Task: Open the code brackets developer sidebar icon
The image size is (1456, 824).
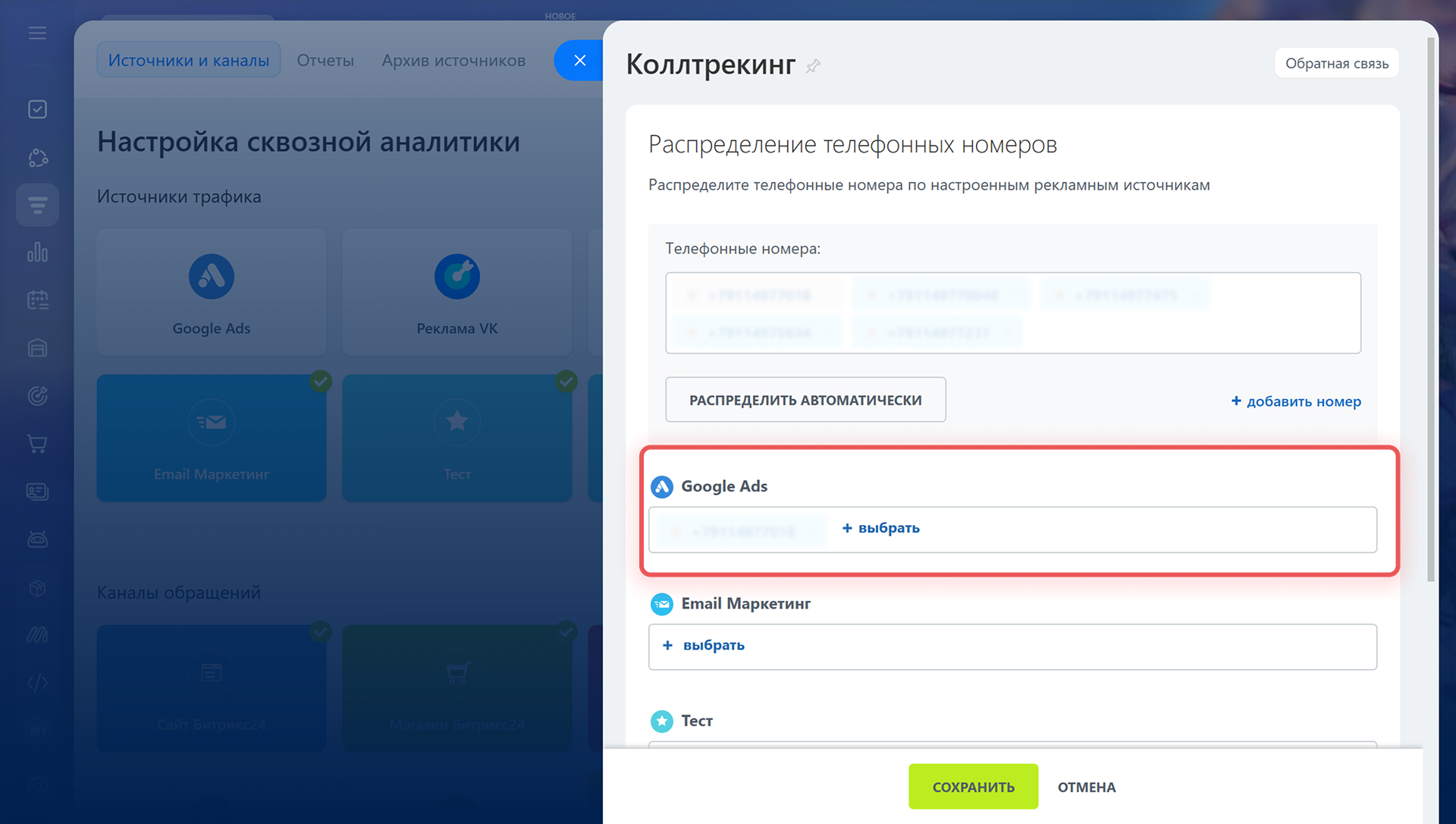Action: pos(37,683)
